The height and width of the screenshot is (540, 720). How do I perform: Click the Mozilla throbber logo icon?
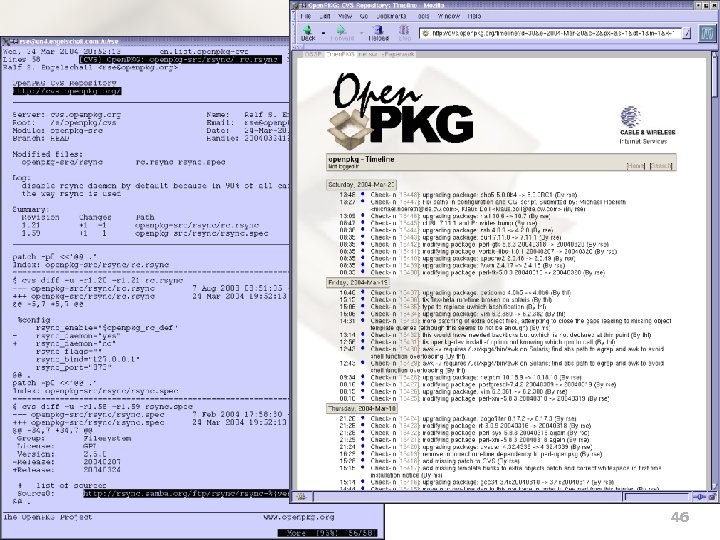coord(707,33)
